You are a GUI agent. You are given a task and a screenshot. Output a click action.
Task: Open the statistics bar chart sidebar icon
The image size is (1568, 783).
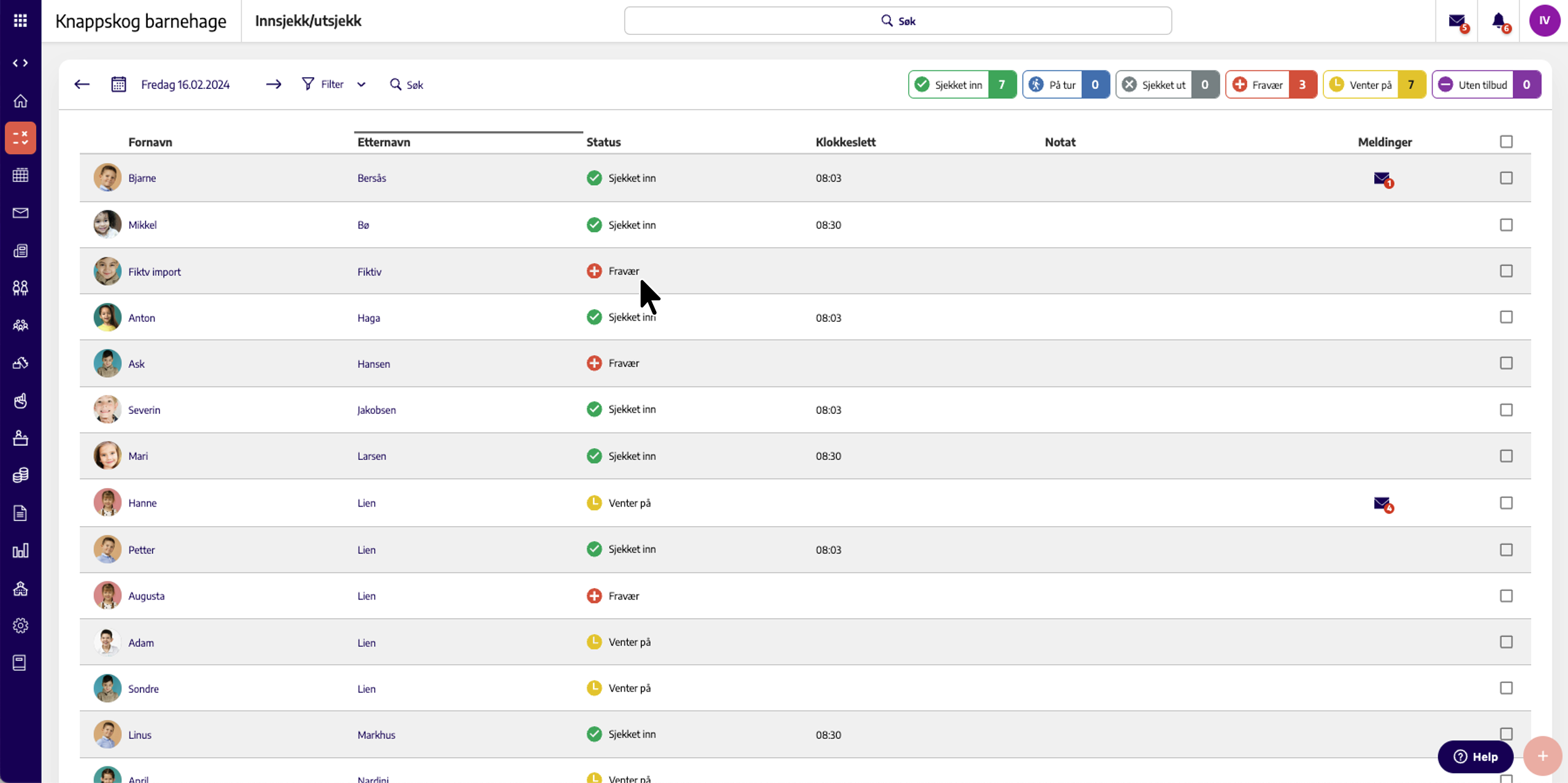20,551
